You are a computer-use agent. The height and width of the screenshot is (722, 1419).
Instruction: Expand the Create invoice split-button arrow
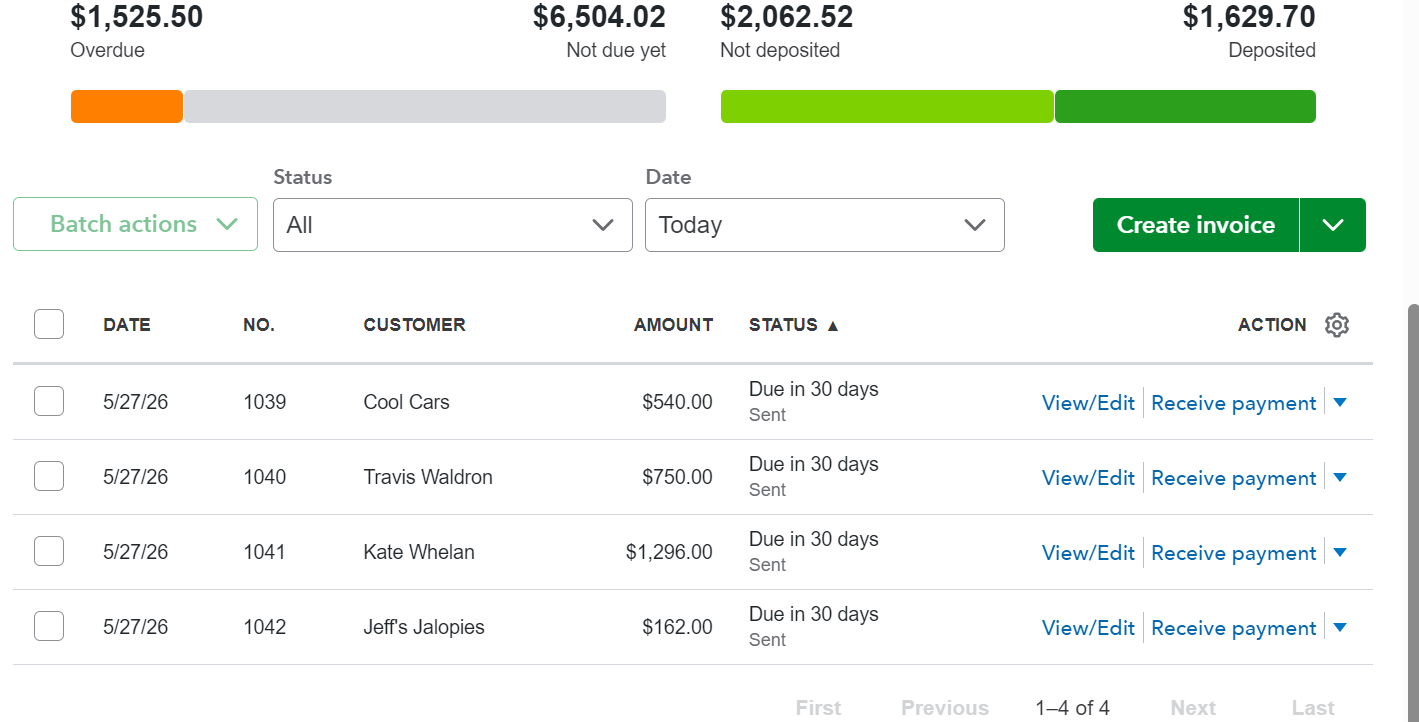(x=1333, y=225)
